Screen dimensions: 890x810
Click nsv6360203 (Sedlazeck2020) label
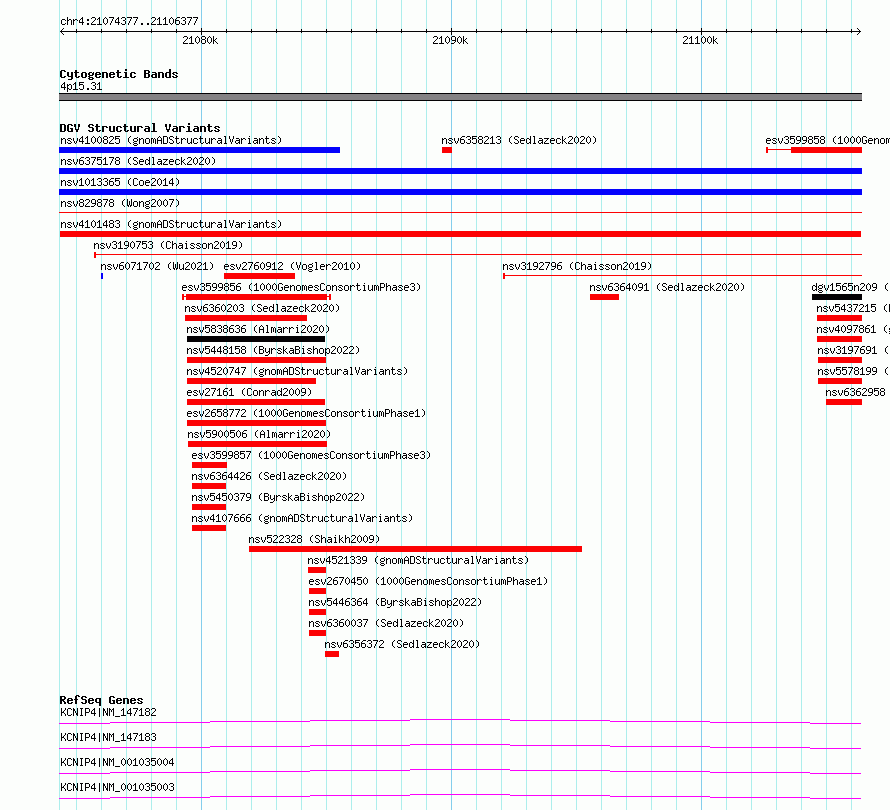[x=262, y=308]
